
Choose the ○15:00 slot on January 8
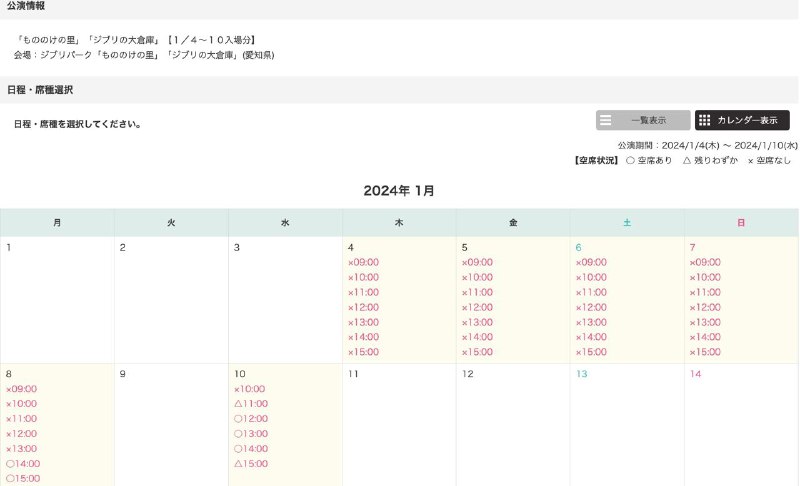(24, 479)
